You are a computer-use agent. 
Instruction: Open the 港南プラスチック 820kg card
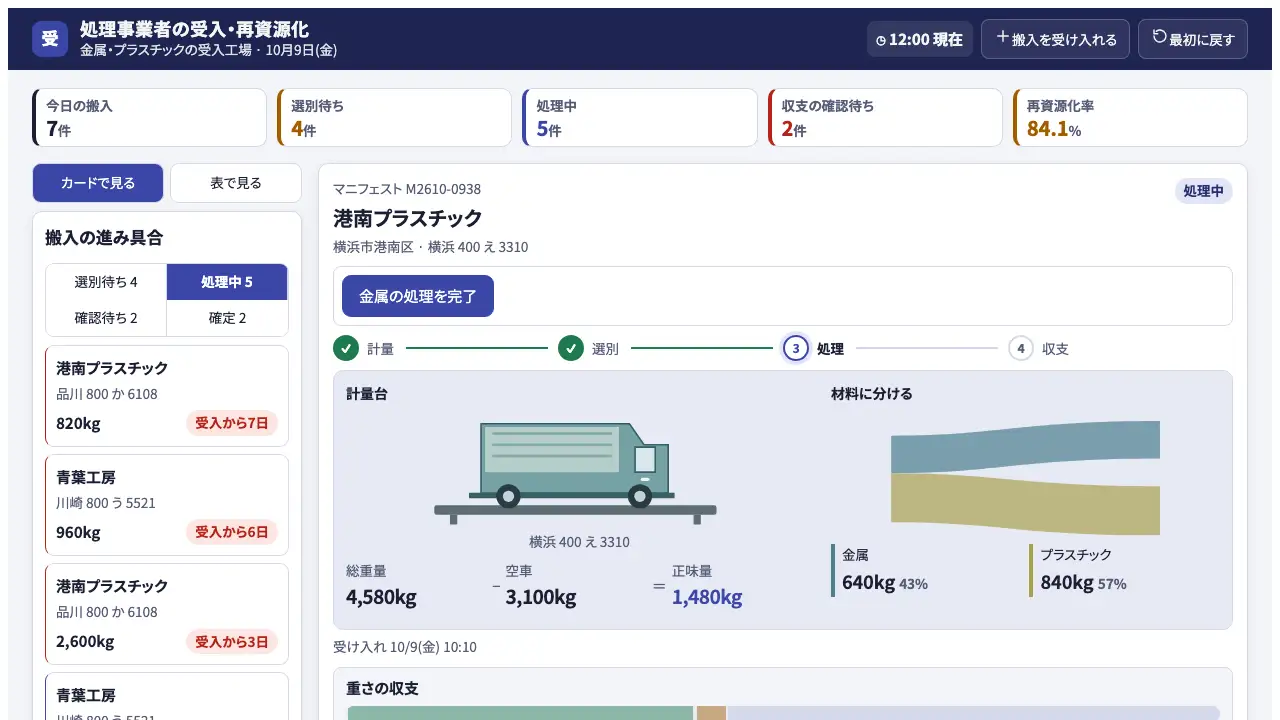coord(167,396)
